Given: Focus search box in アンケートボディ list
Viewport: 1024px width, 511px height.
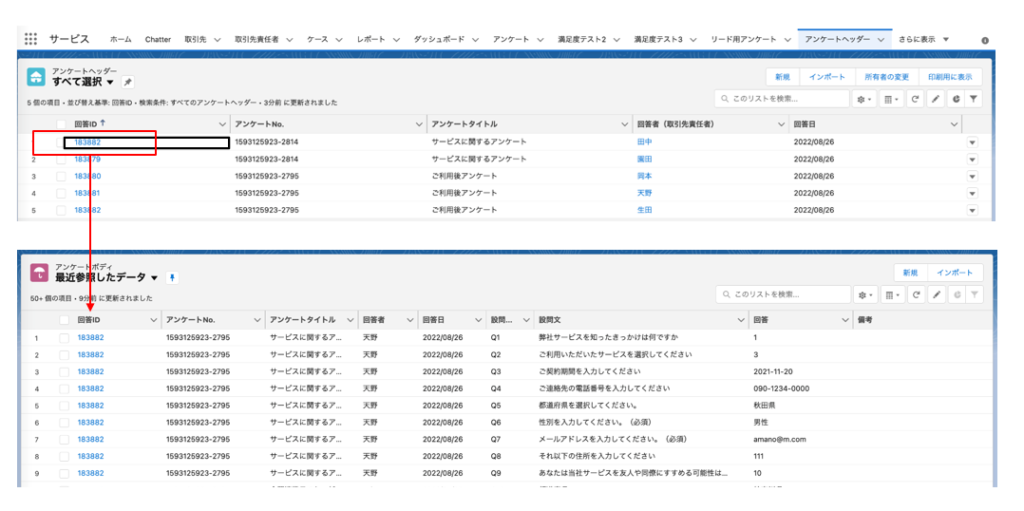Looking at the screenshot, I should click(782, 295).
